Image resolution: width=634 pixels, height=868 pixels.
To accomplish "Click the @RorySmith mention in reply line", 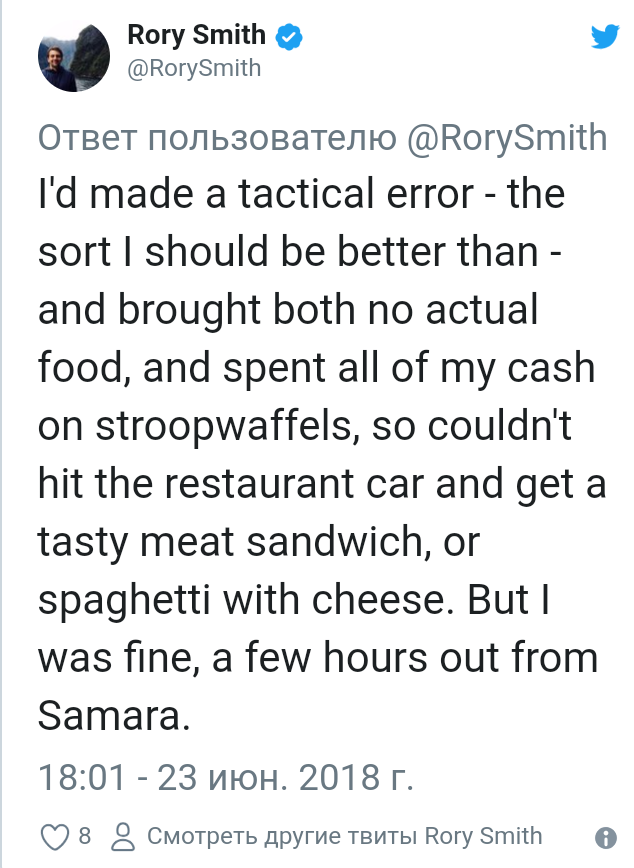I will pos(506,137).
